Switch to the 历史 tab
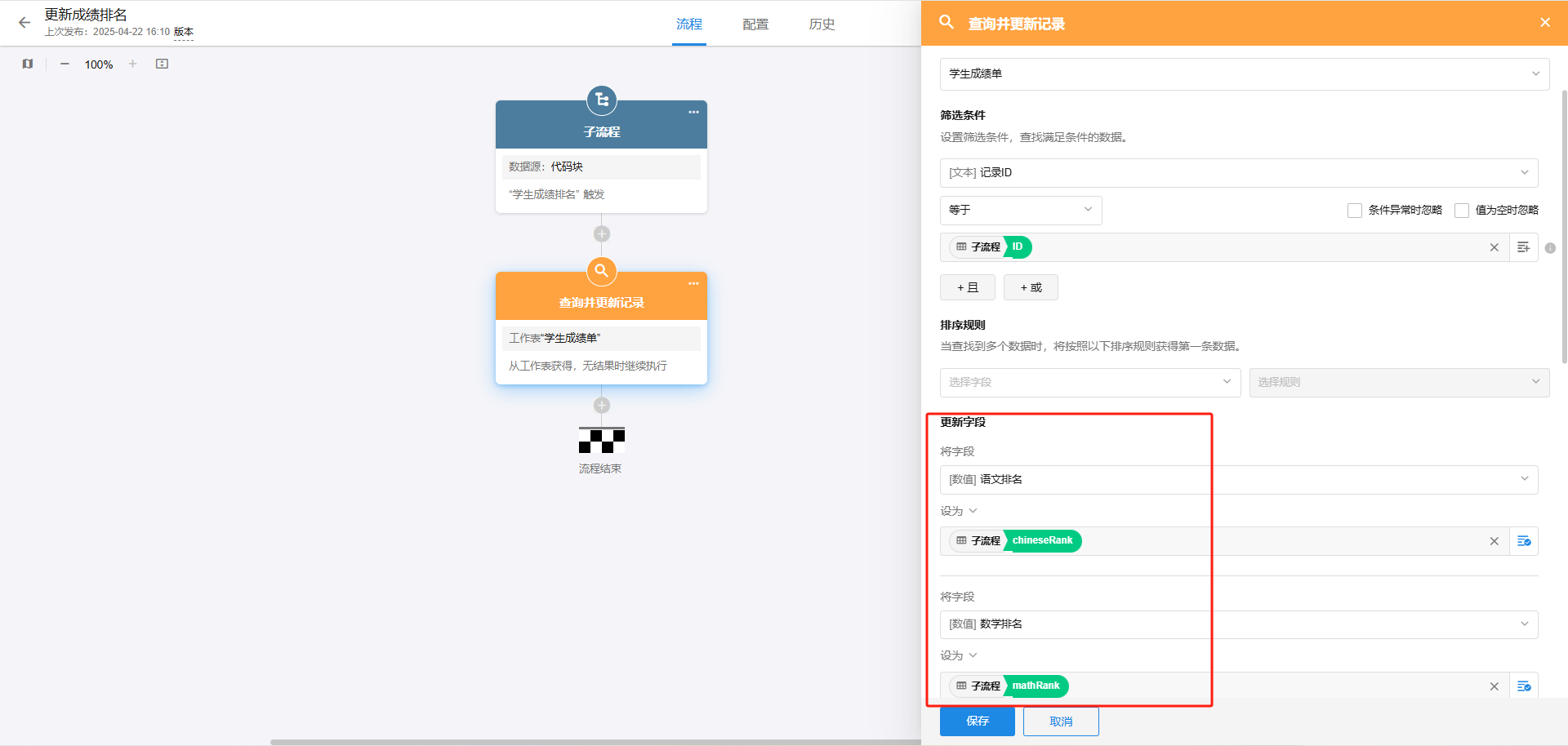 pos(822,24)
